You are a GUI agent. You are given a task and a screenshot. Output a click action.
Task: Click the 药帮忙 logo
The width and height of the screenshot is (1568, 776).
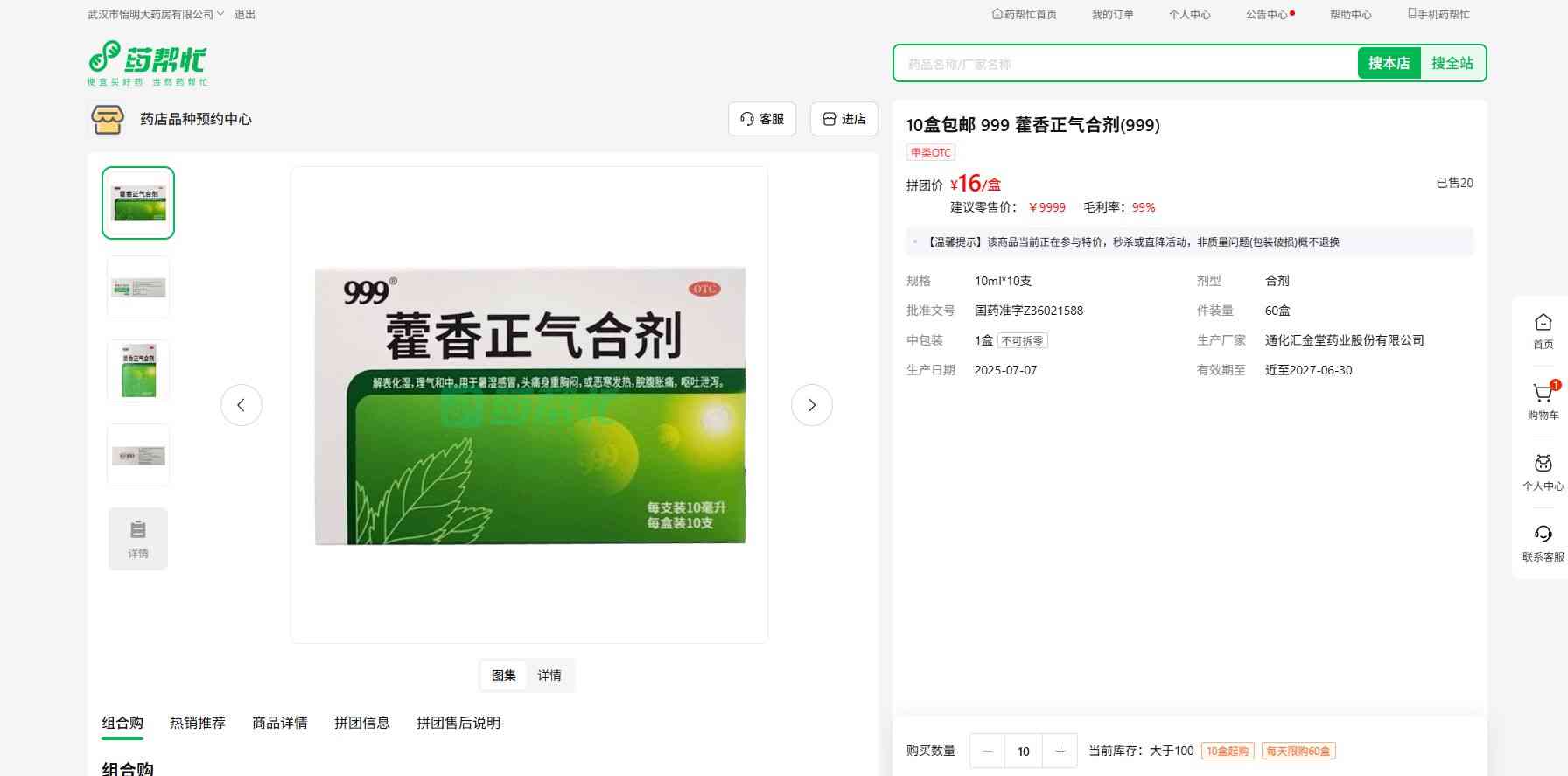147,62
